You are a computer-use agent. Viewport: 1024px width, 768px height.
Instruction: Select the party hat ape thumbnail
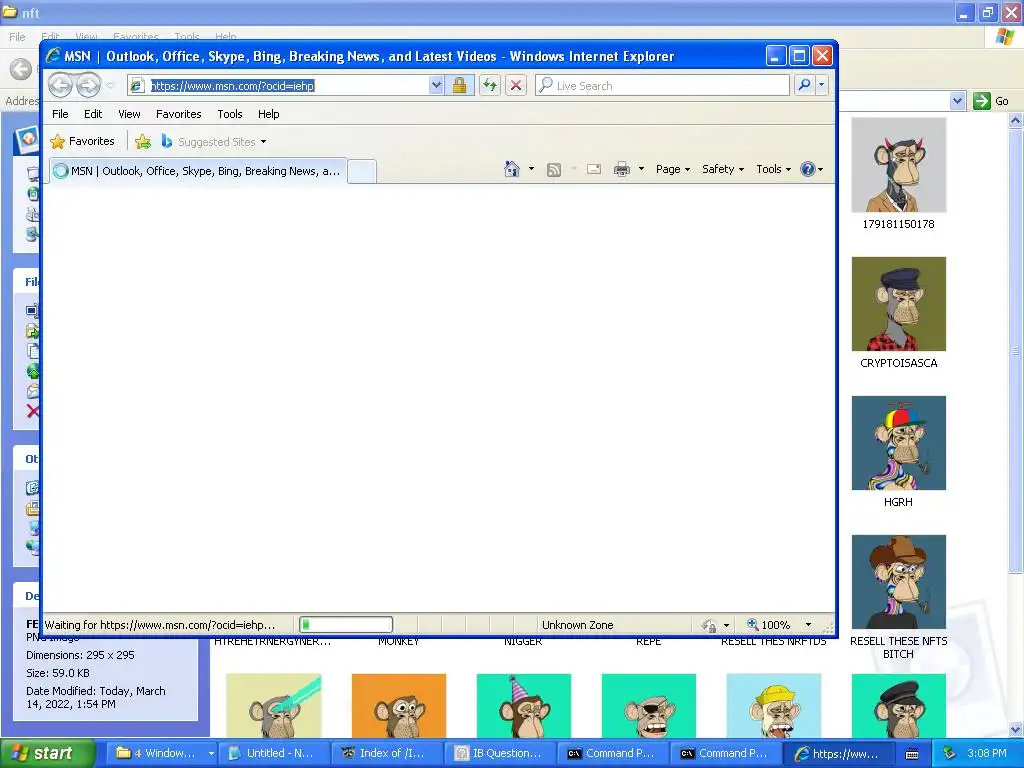524,706
